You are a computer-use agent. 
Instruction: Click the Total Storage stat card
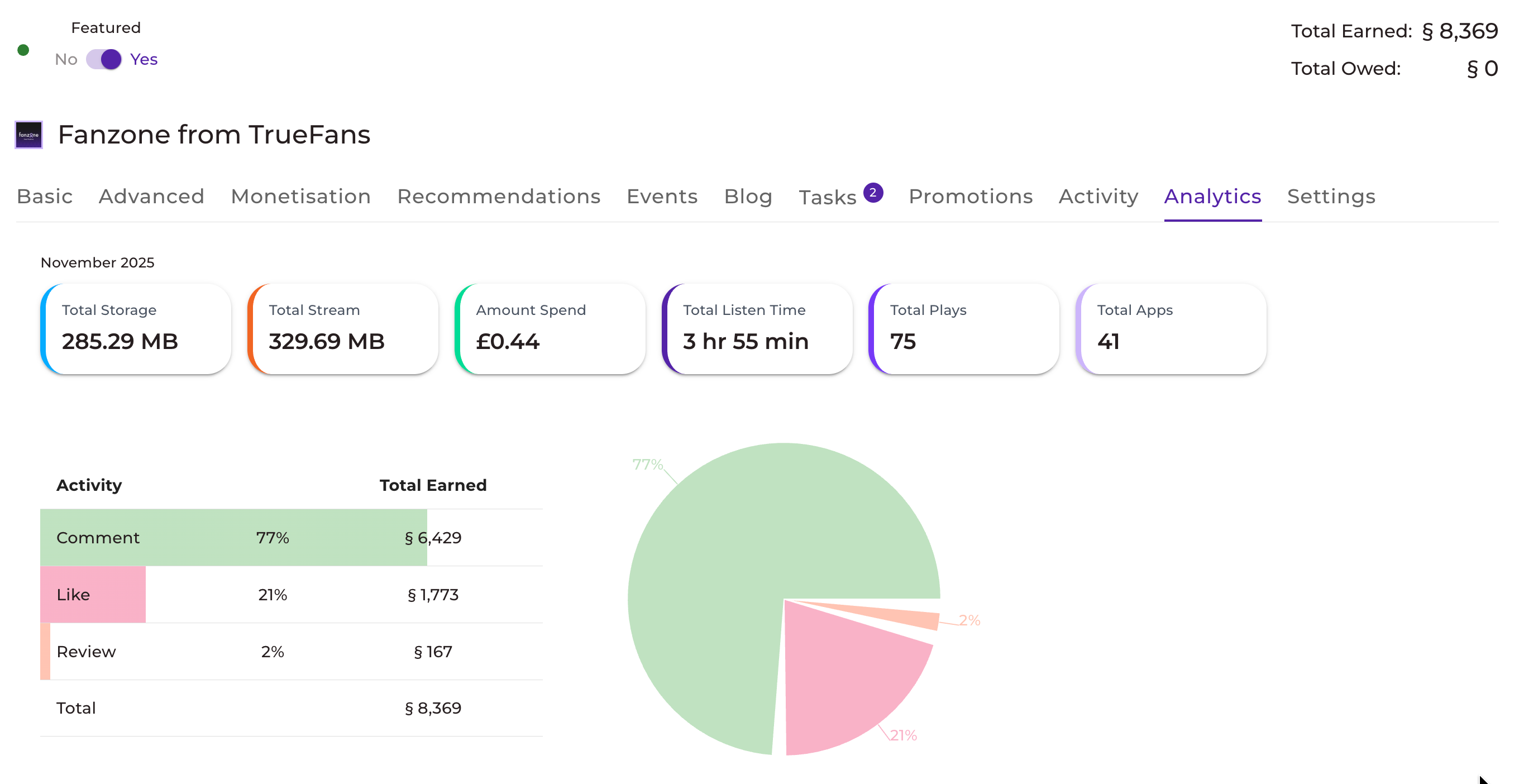(136, 328)
